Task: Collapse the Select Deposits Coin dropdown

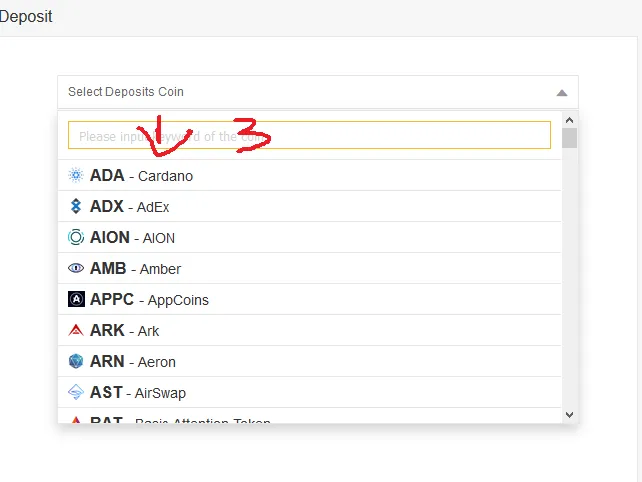Action: point(318,92)
